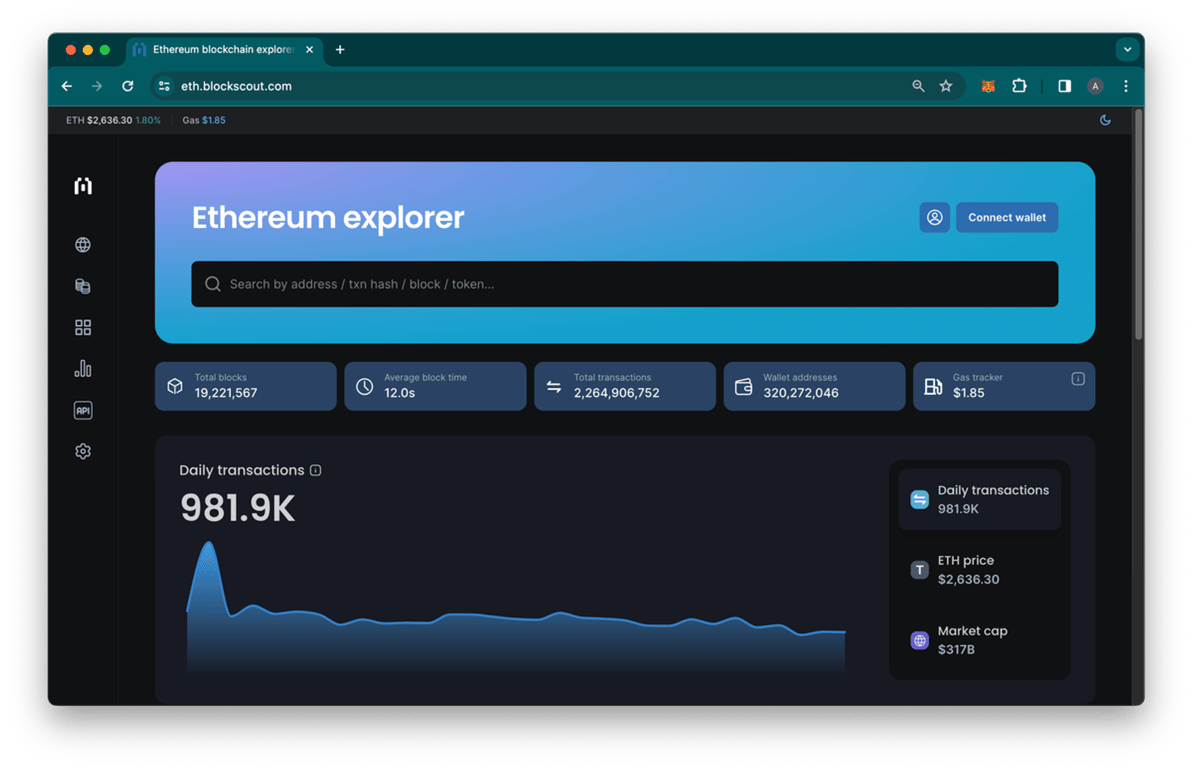The image size is (1192, 768).
Task: Select the globe blockchain icon in the sidebar
Action: pos(83,244)
